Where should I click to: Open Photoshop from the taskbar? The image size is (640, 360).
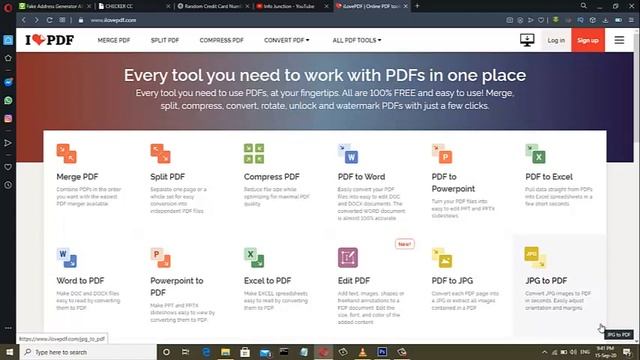(x=382, y=352)
